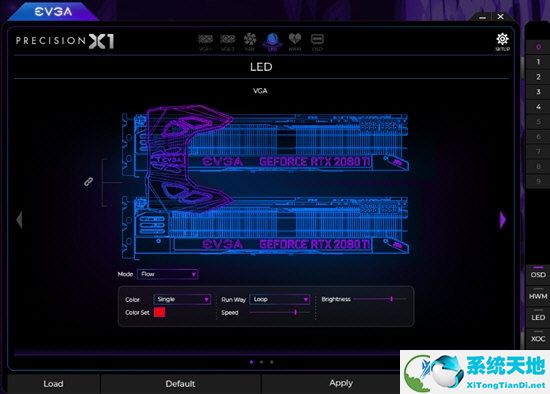This screenshot has height=394, width=550.
Task: Open the VGA 2 tab icon
Action: [228, 42]
